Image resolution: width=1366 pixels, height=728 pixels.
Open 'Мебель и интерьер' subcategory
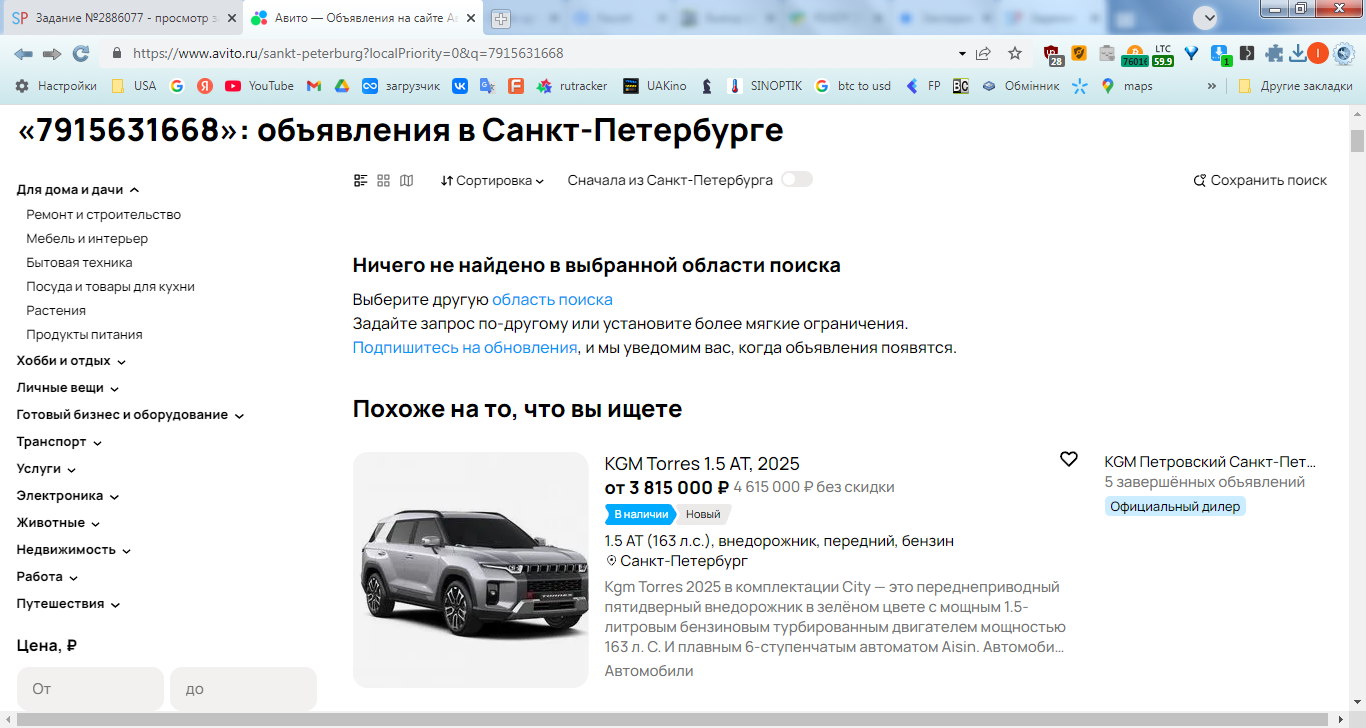click(87, 239)
